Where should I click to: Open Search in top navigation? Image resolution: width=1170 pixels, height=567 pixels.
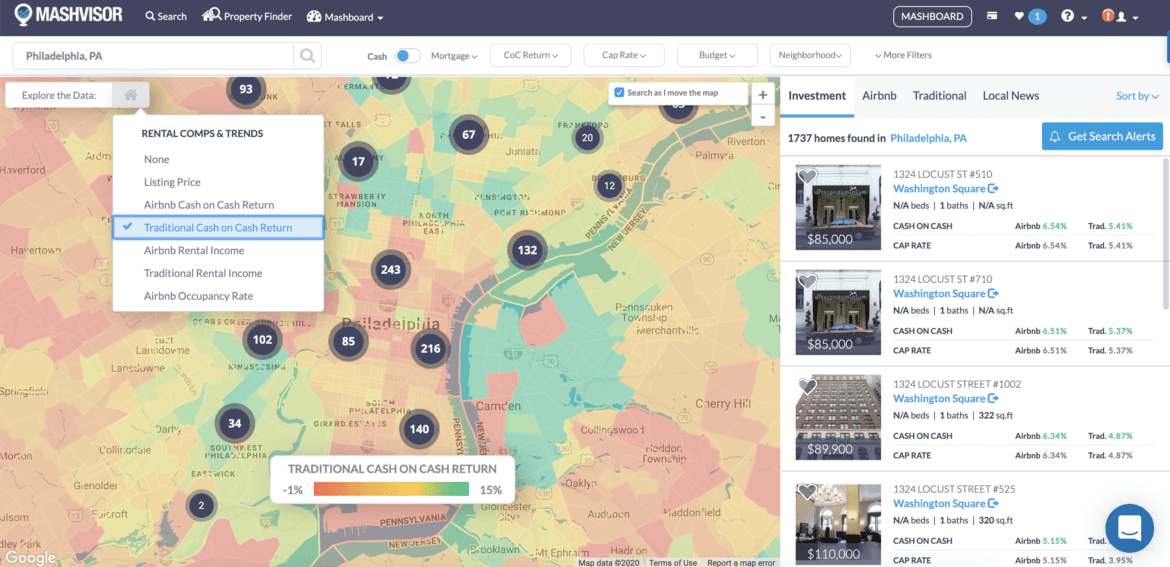[x=166, y=16]
